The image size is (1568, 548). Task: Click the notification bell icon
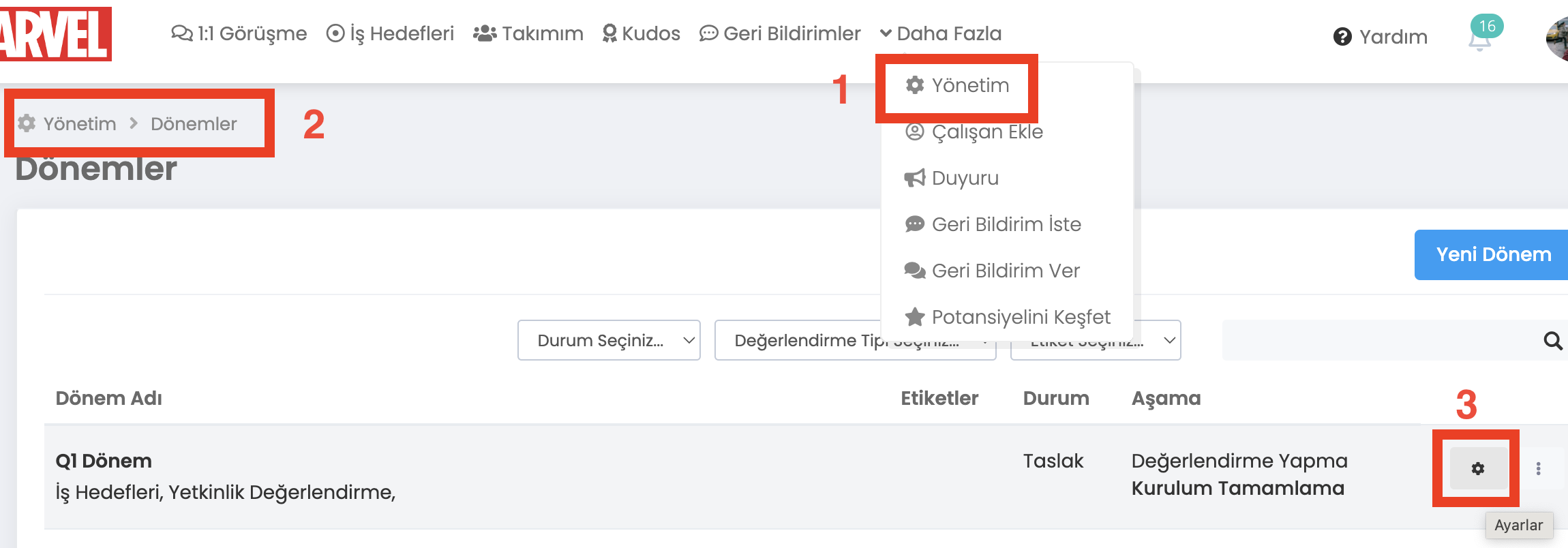pos(1479,40)
